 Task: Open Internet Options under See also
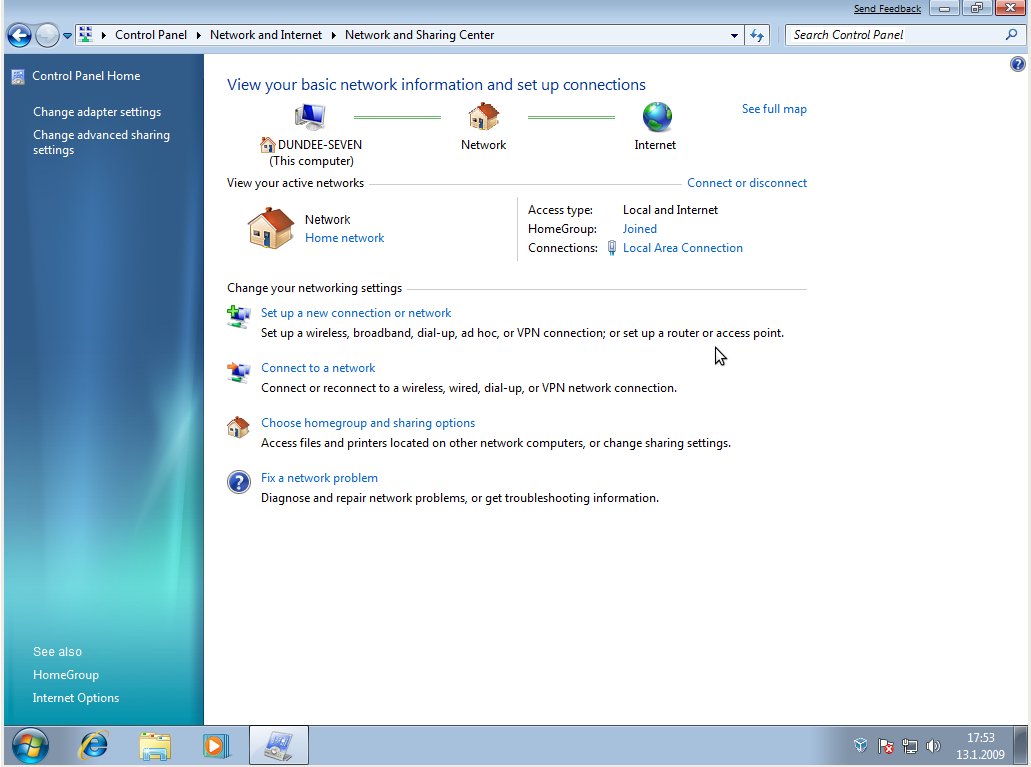tap(76, 698)
